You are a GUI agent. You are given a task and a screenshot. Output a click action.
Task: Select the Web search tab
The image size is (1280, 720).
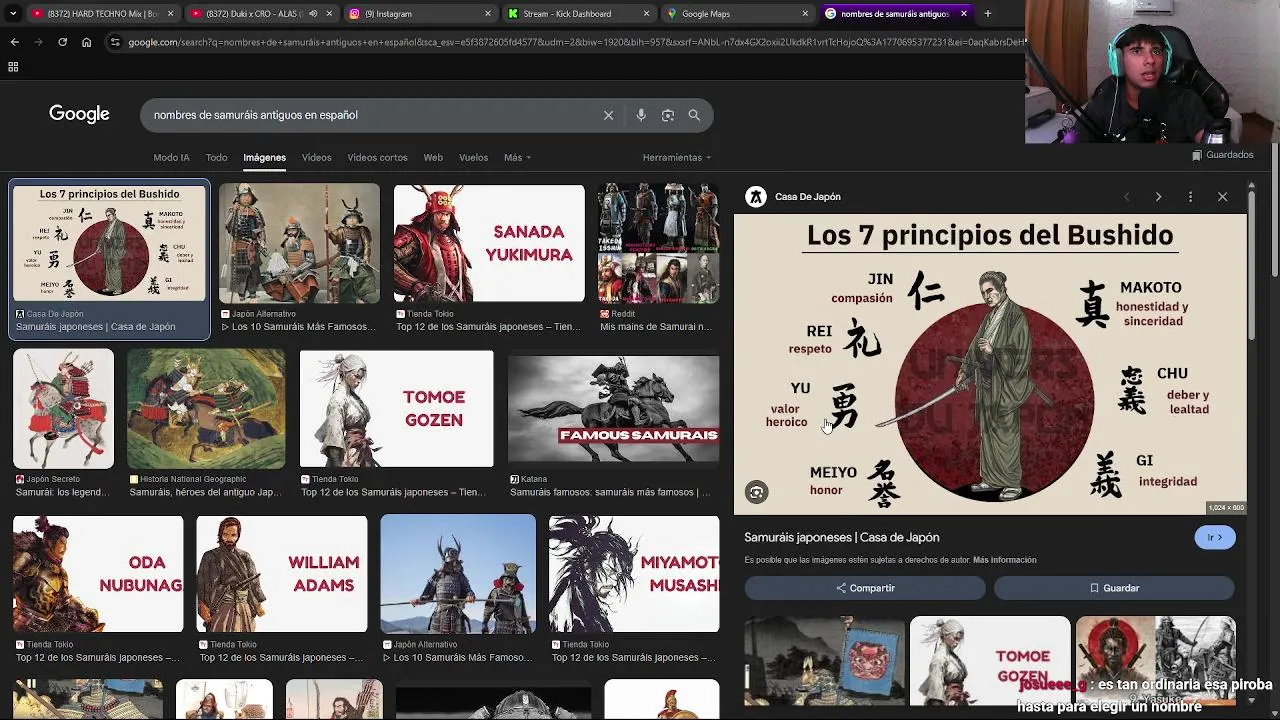(433, 158)
